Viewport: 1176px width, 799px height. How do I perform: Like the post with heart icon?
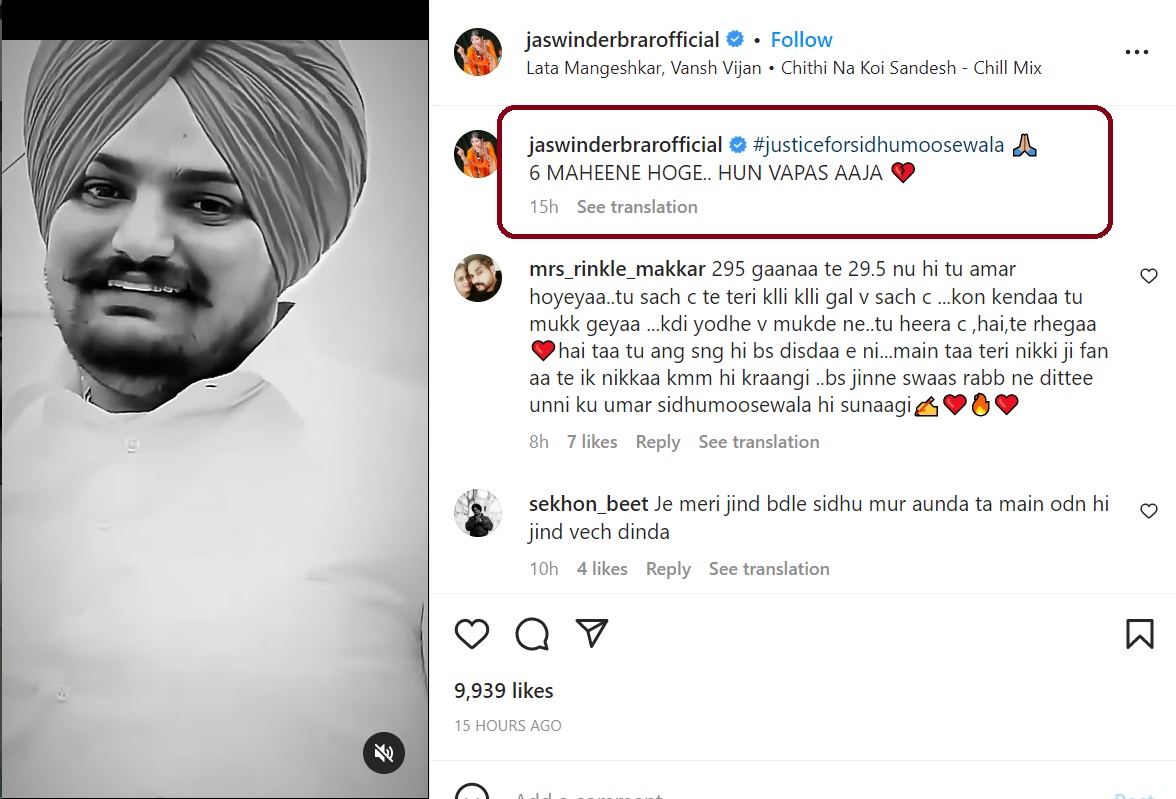[x=472, y=633]
